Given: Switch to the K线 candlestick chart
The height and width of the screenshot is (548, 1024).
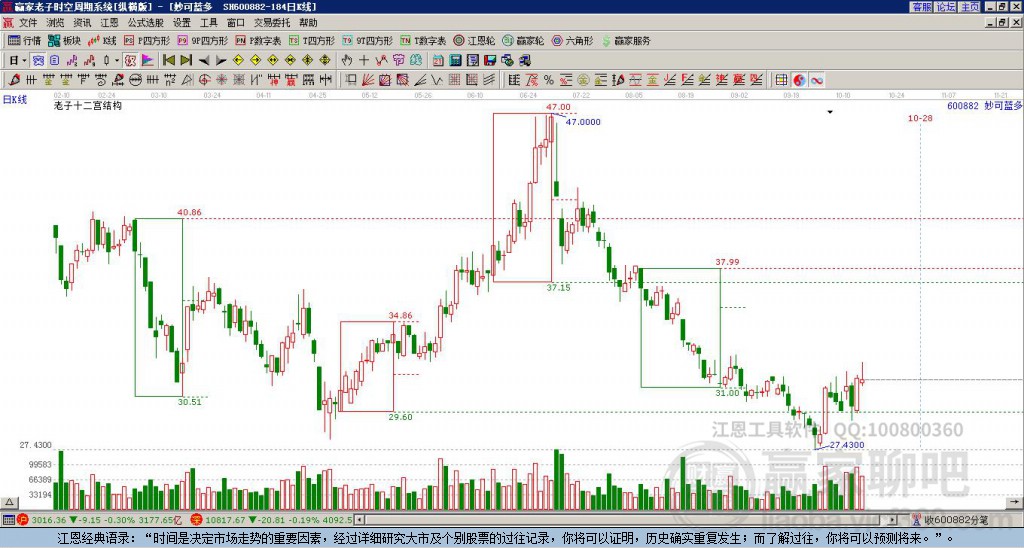Looking at the screenshot, I should coord(102,40).
